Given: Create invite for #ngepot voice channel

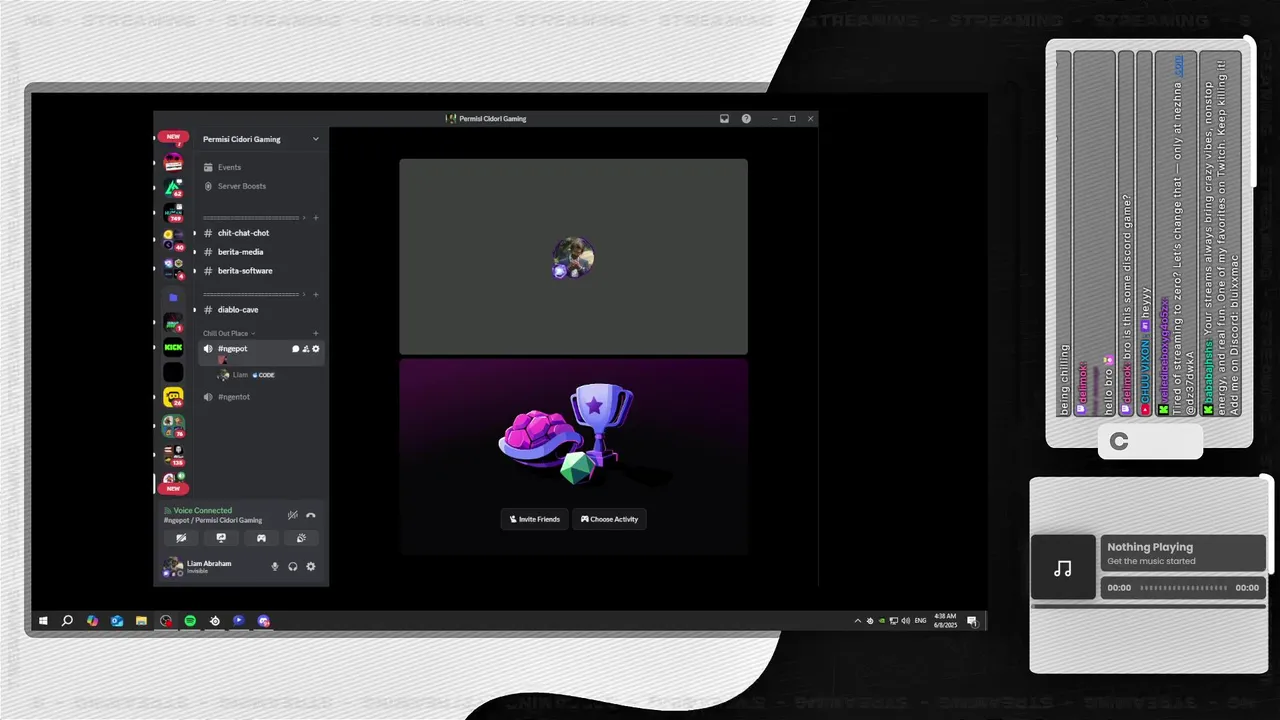Looking at the screenshot, I should click(305, 349).
